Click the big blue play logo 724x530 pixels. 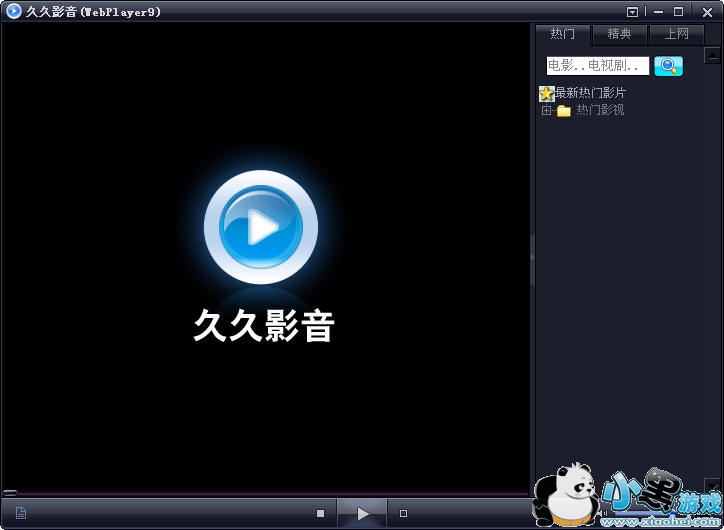pos(261,227)
